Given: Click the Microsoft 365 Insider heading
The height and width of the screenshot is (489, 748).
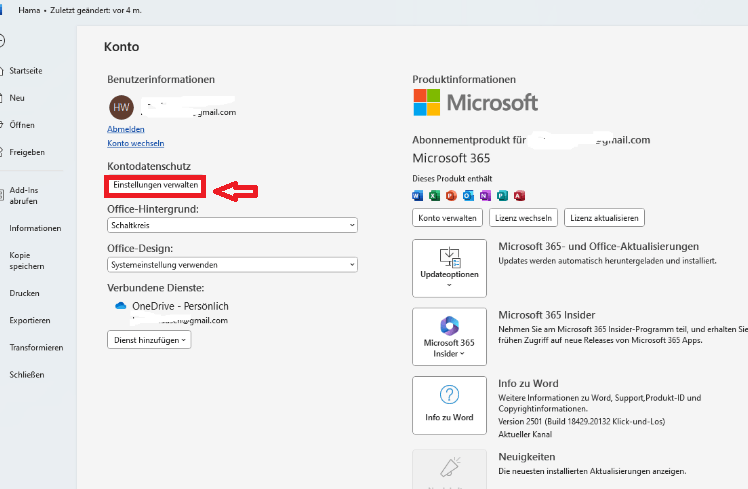Looking at the screenshot, I should [547, 315].
